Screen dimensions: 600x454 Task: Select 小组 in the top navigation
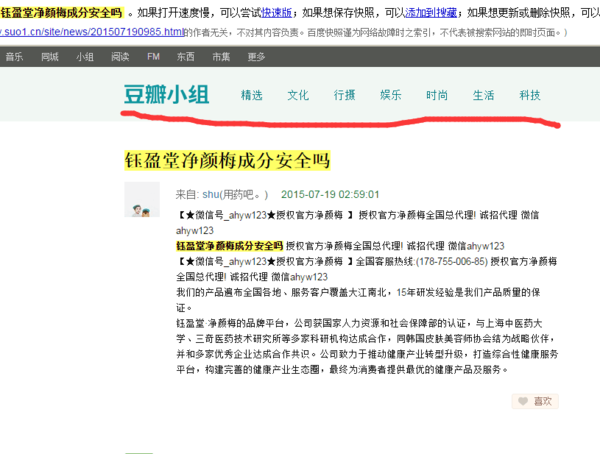point(85,57)
